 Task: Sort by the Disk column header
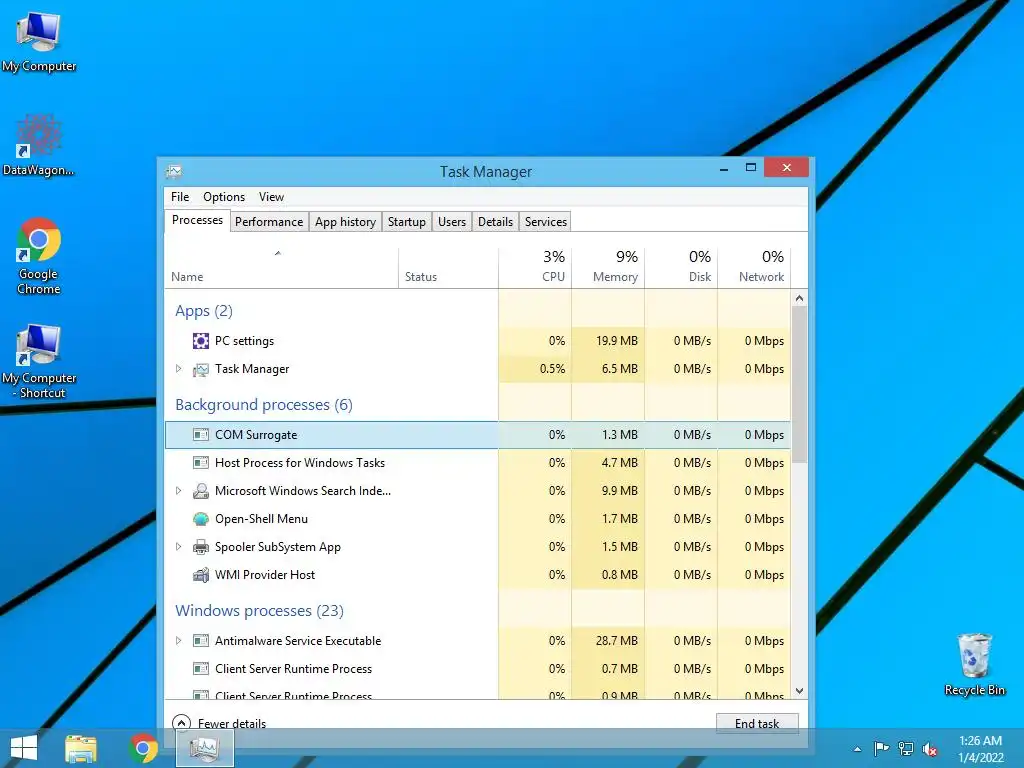point(681,268)
